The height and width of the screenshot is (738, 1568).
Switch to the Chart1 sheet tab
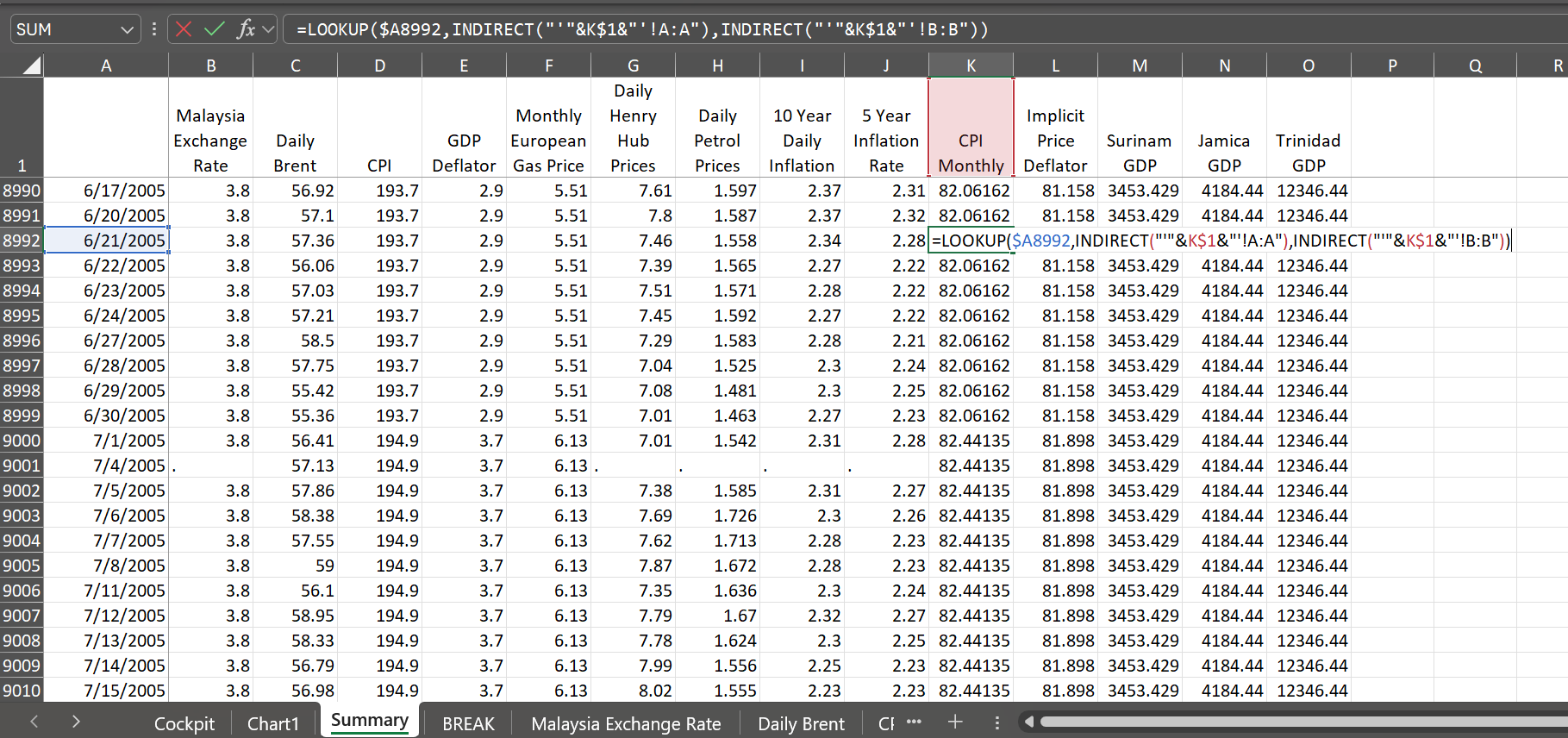pyautogui.click(x=272, y=723)
